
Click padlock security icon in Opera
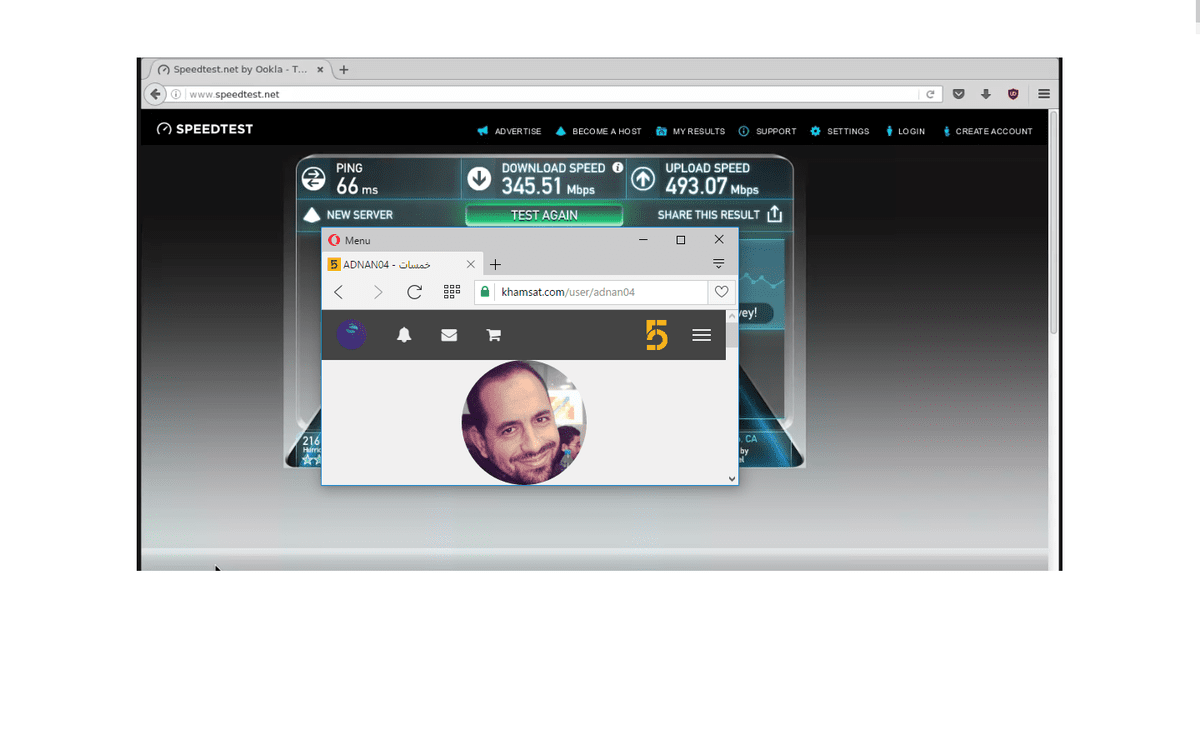[x=485, y=292]
